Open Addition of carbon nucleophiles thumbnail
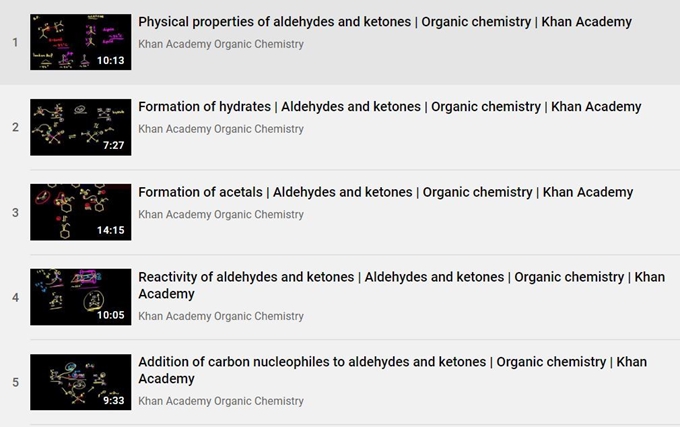The height and width of the screenshot is (427, 680). pyautogui.click(x=81, y=382)
